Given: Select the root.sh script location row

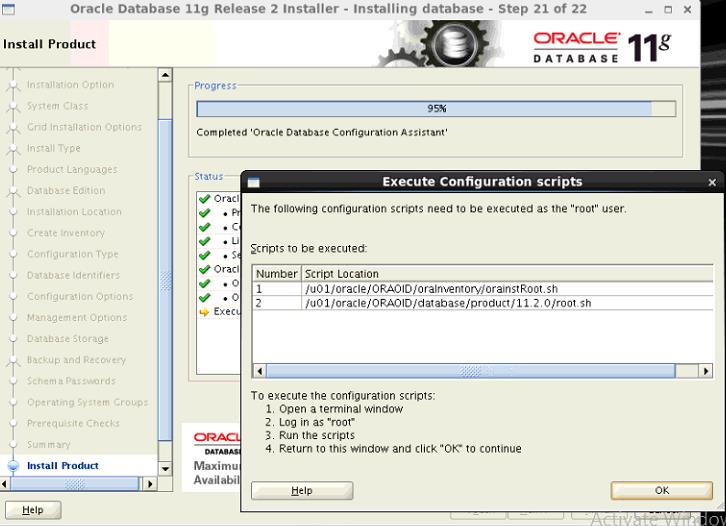Looking at the screenshot, I should 482,303.
